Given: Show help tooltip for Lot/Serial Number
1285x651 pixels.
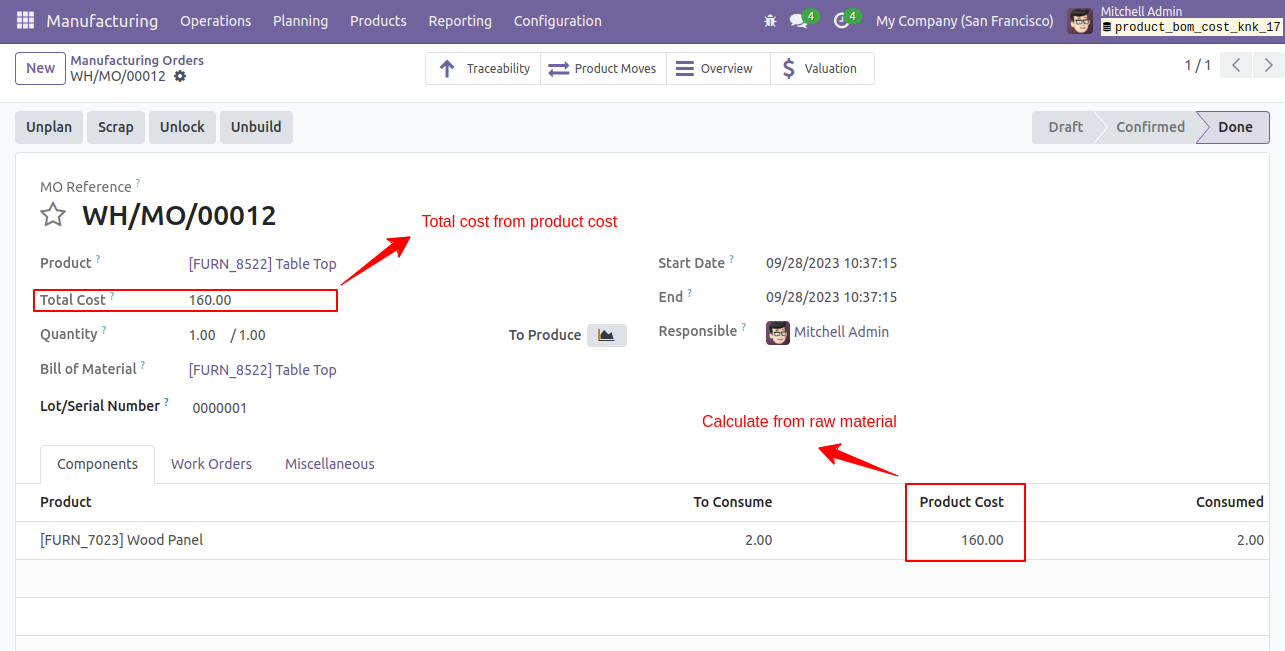Looking at the screenshot, I should 167,402.
